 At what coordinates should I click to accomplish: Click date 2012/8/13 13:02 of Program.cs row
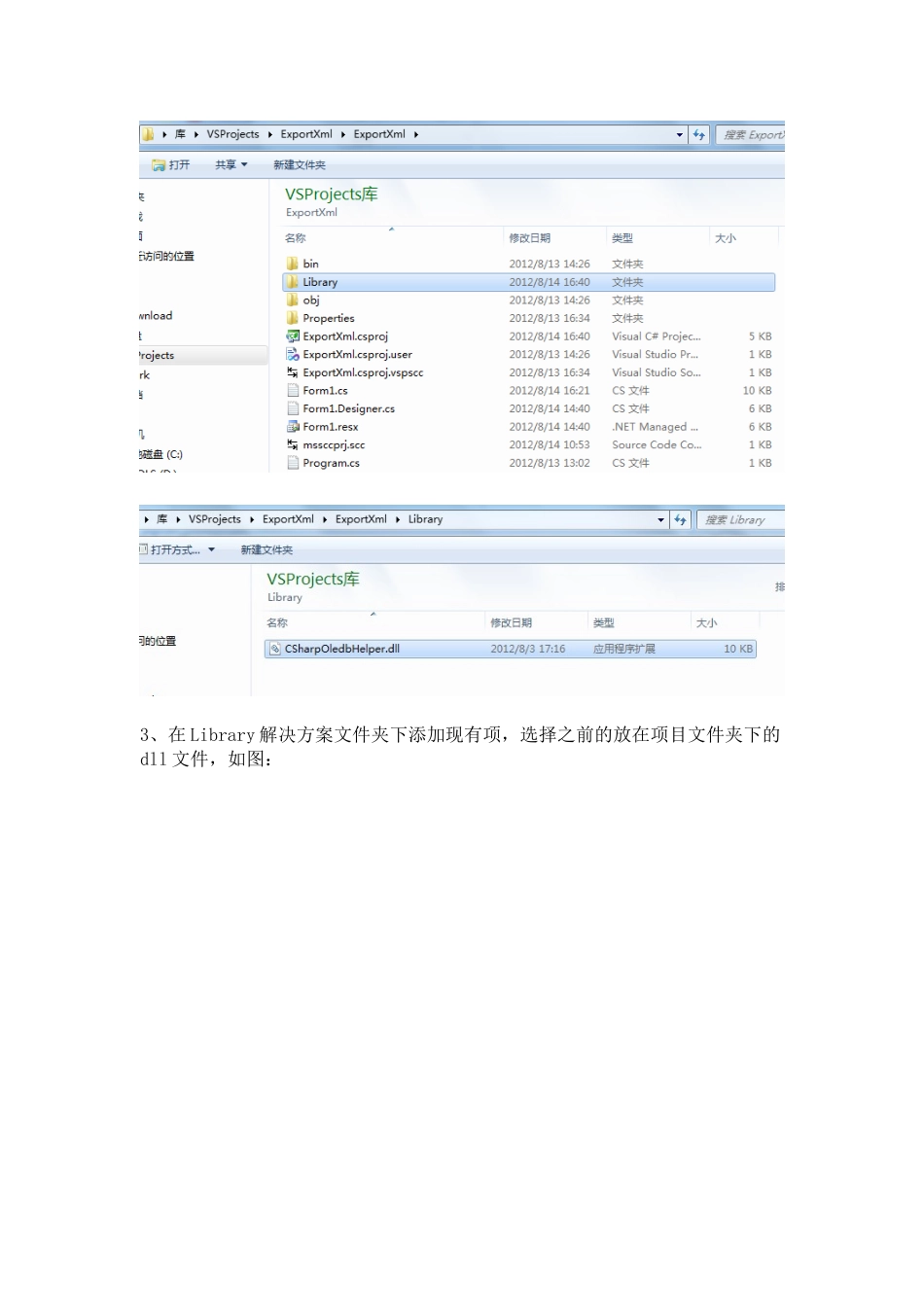click(550, 463)
